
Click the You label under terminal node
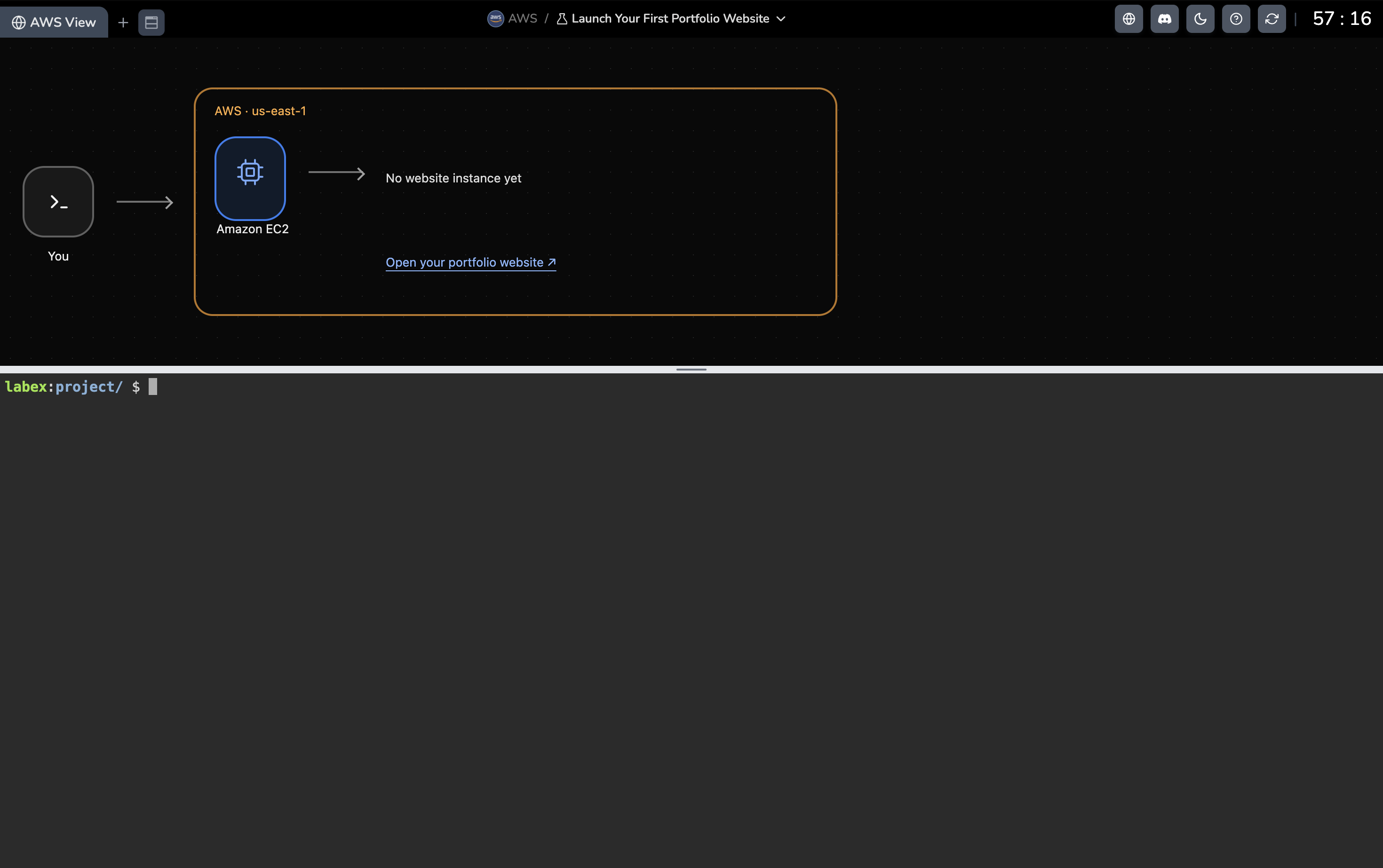pyautogui.click(x=58, y=256)
